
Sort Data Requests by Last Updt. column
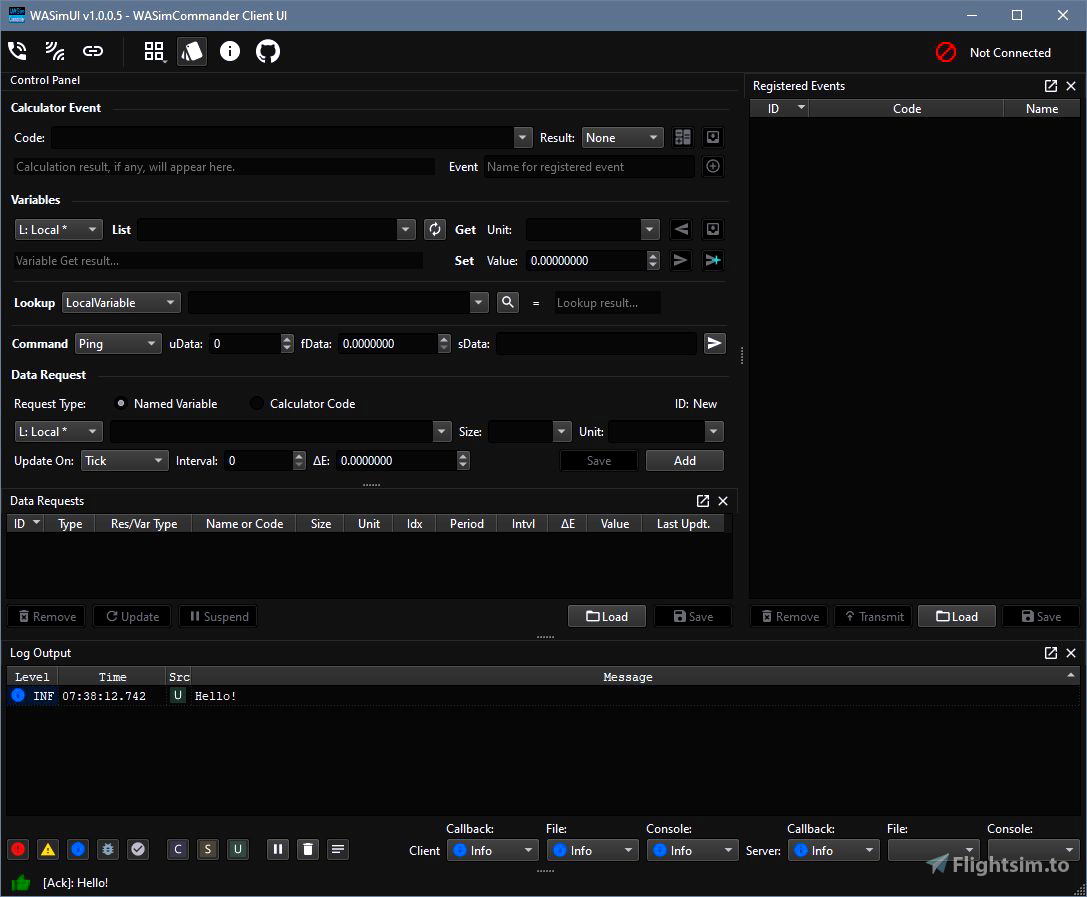coord(683,523)
